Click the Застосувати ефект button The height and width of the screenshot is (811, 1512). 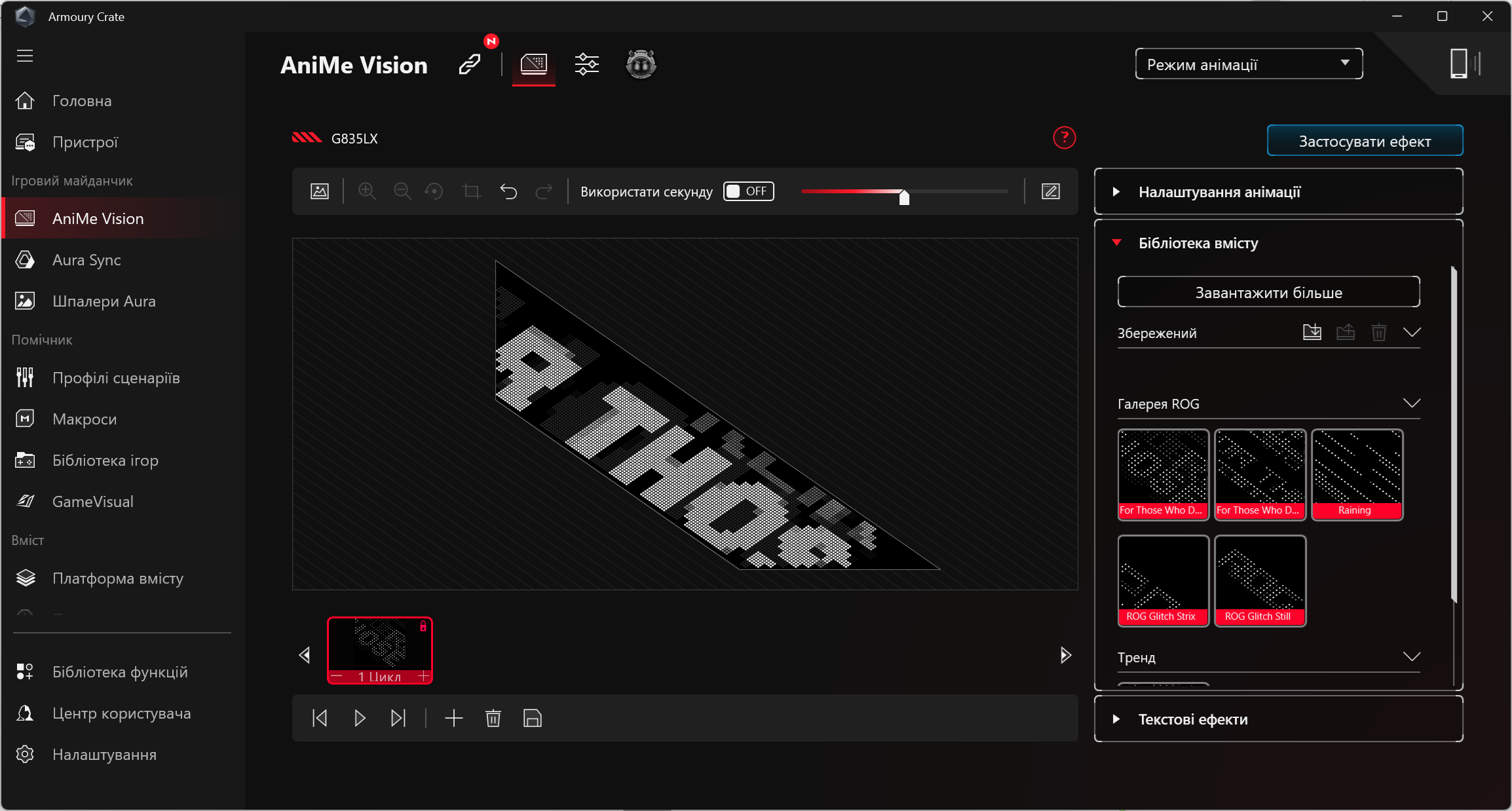point(1365,141)
